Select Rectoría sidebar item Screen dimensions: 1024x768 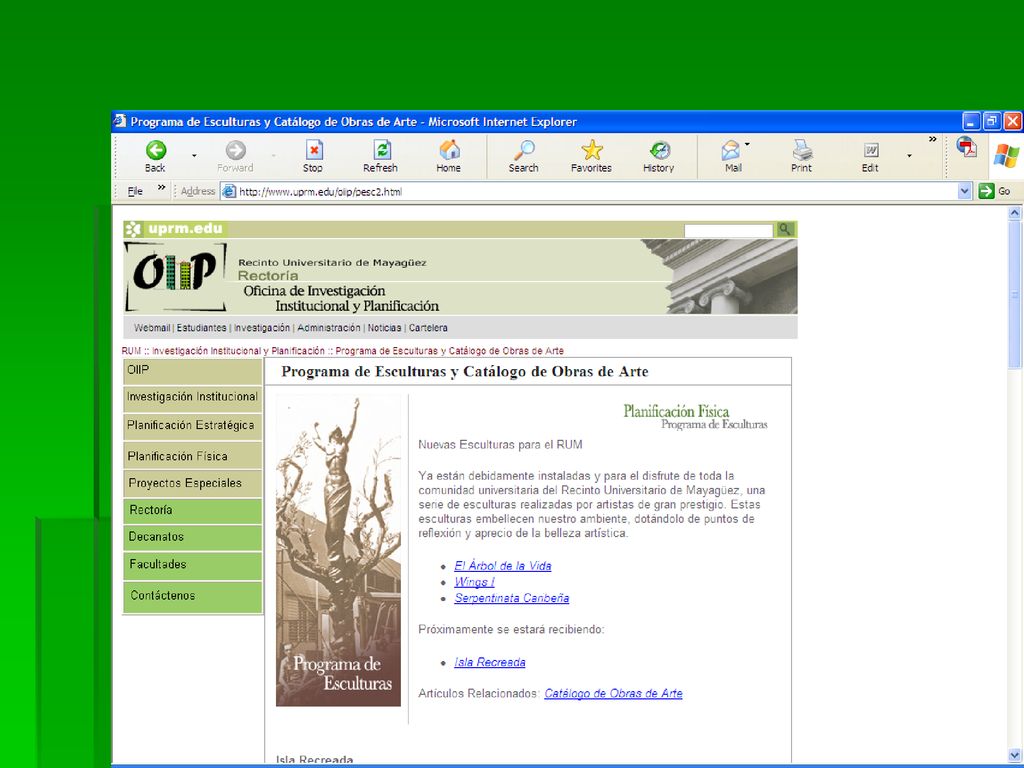click(193, 511)
